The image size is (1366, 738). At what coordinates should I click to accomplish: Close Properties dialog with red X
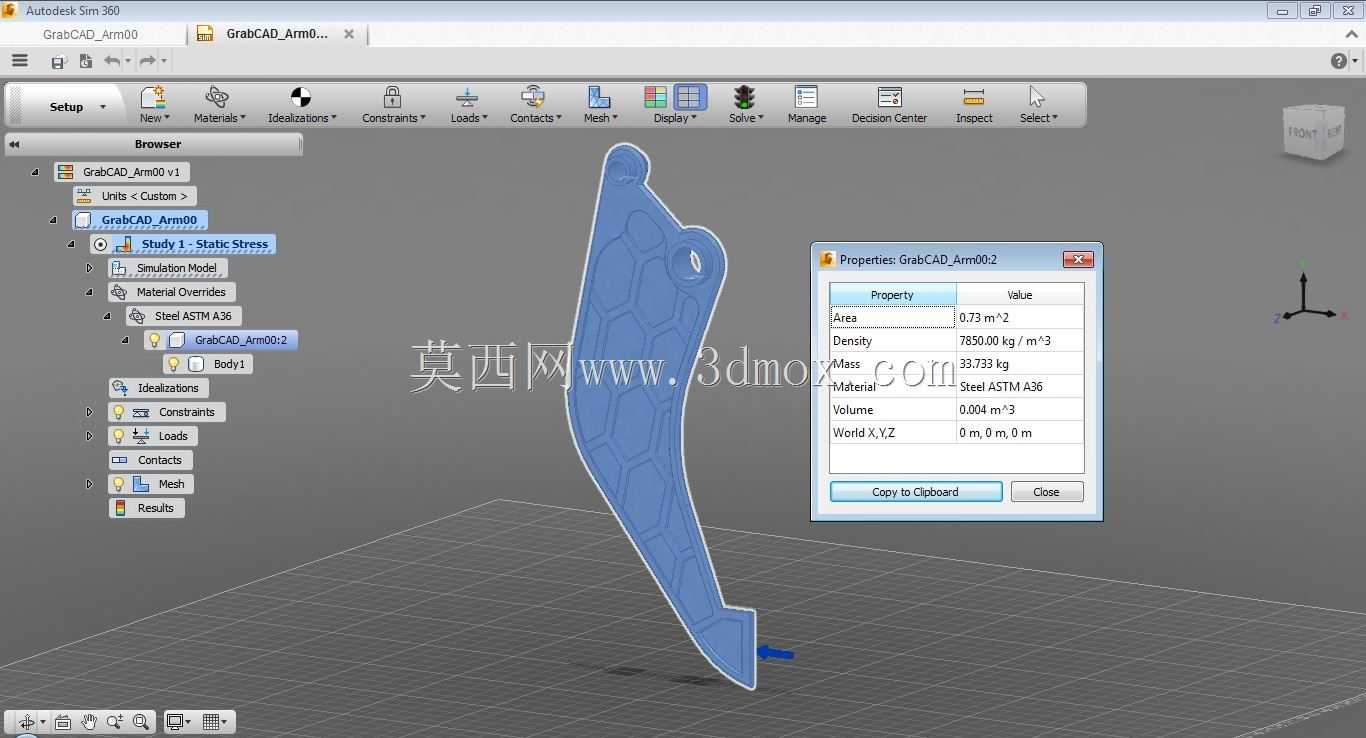pos(1078,259)
